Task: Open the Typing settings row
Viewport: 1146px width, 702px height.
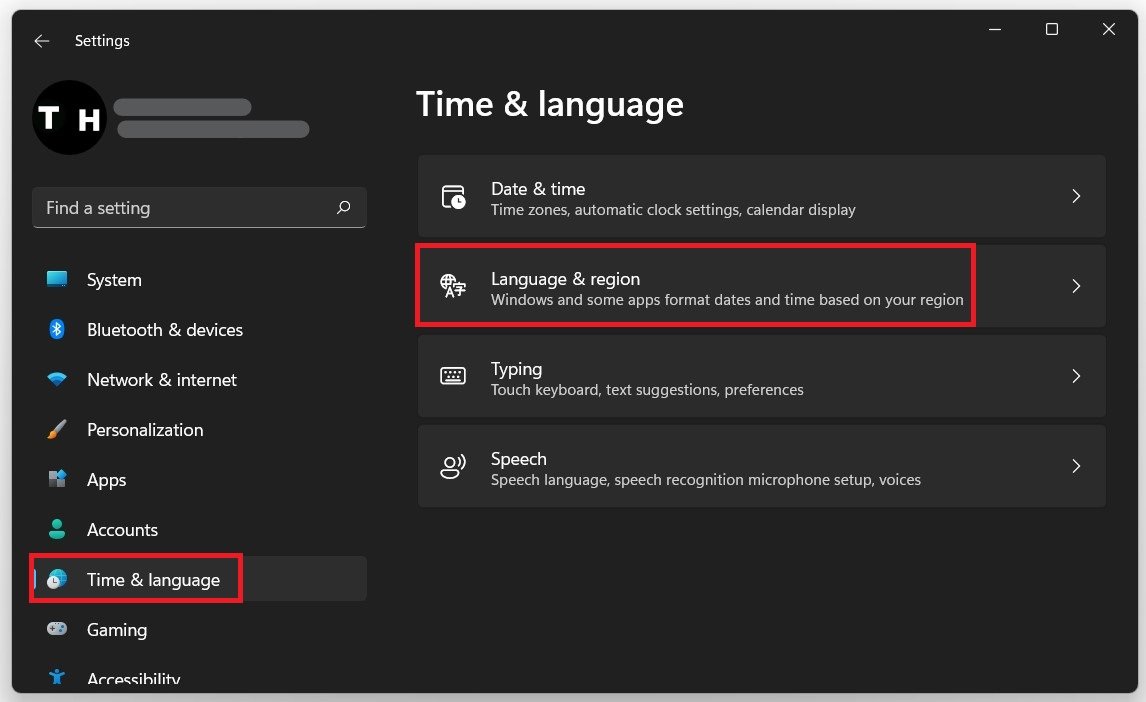Action: click(762, 376)
